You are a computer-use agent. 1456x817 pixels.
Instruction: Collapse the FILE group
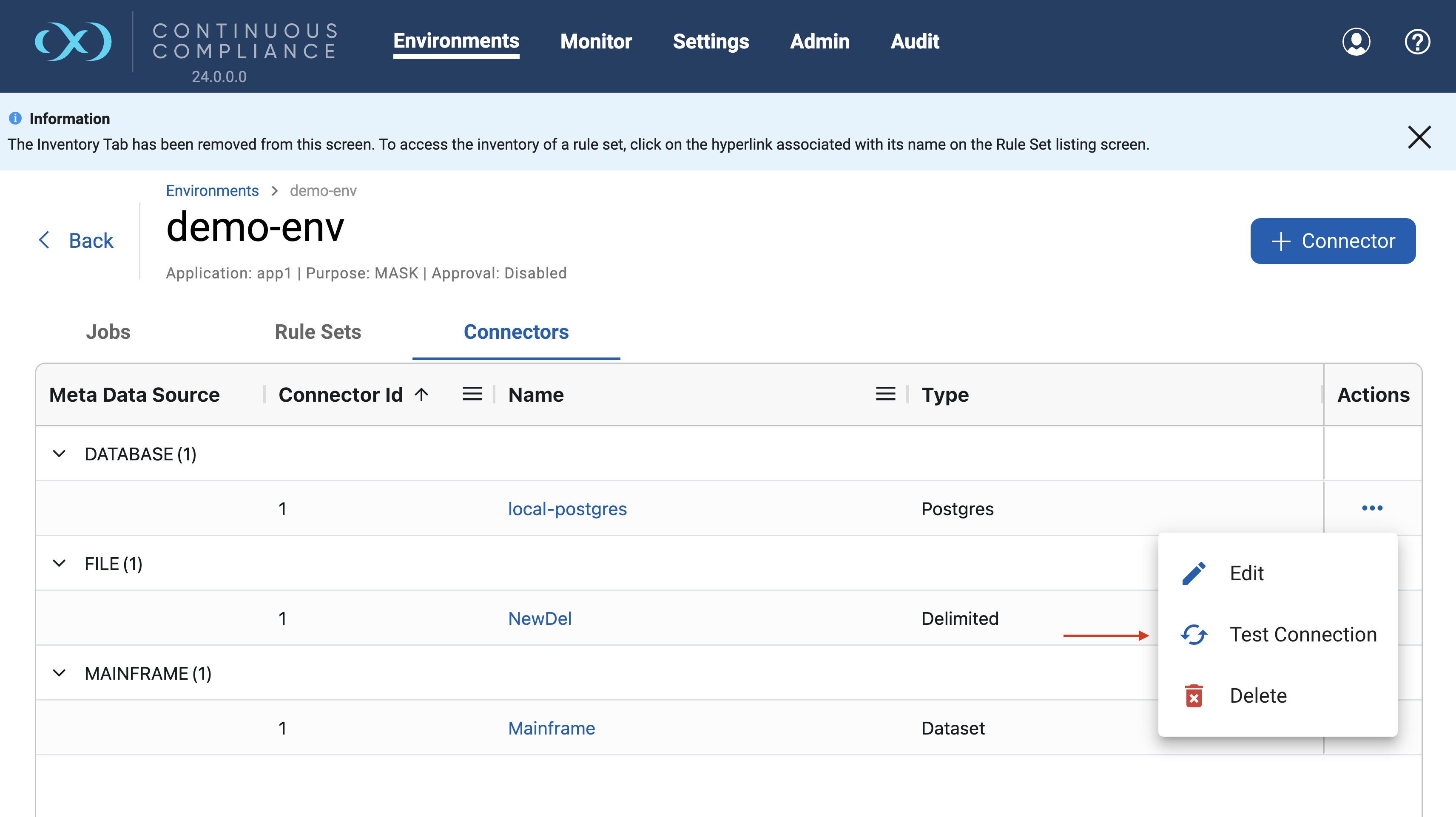pyautogui.click(x=60, y=563)
